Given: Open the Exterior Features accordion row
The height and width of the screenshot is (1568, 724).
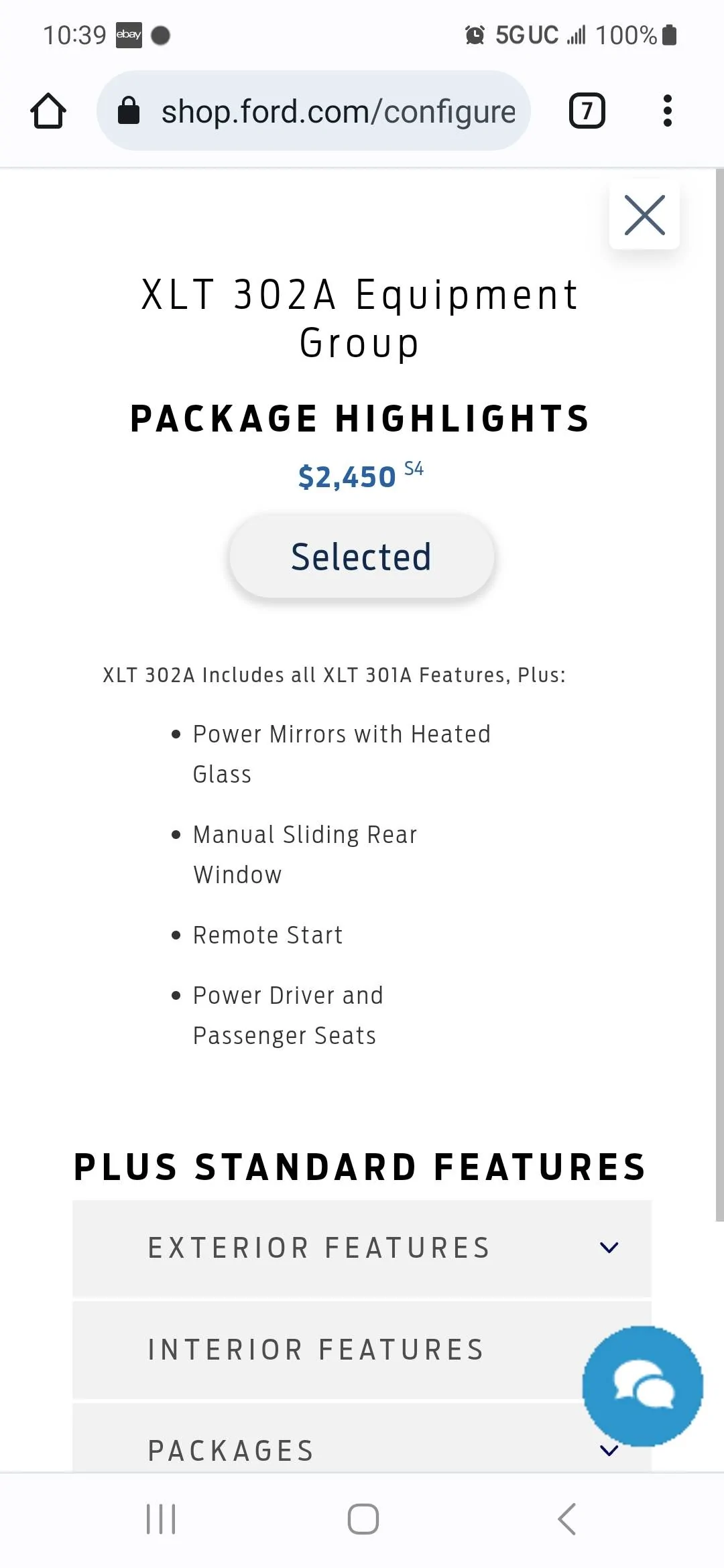Looking at the screenshot, I should click(362, 1248).
